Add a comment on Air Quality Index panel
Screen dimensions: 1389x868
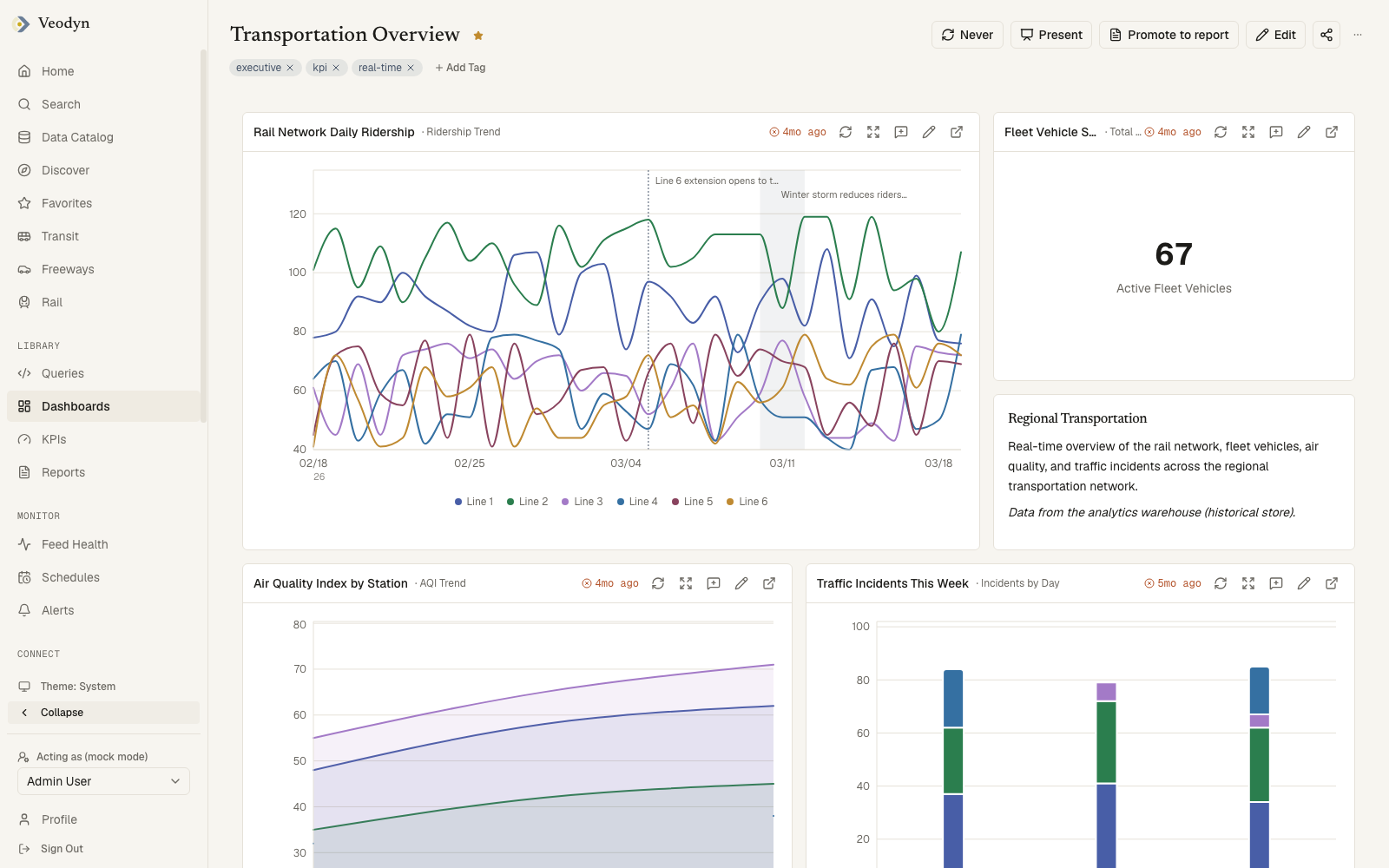coord(714,583)
